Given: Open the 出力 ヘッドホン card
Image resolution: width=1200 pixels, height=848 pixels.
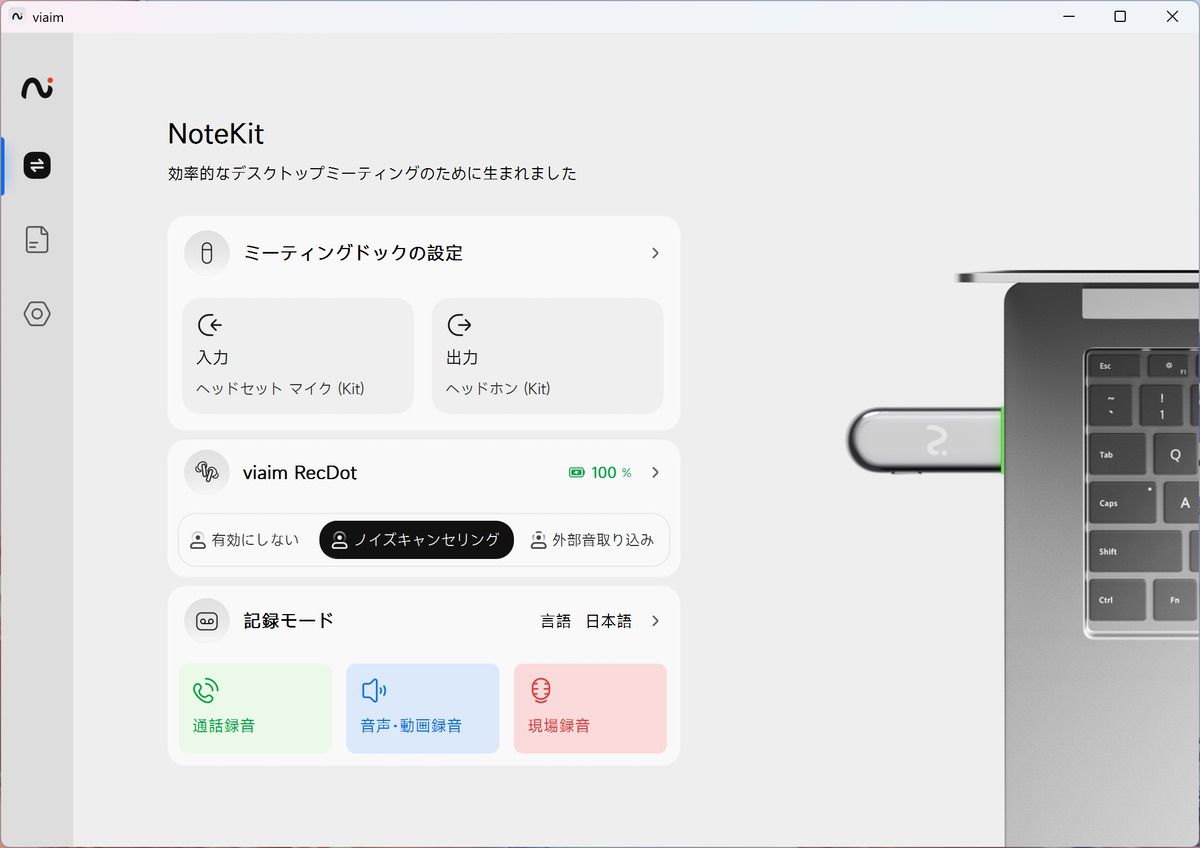Looking at the screenshot, I should click(548, 356).
